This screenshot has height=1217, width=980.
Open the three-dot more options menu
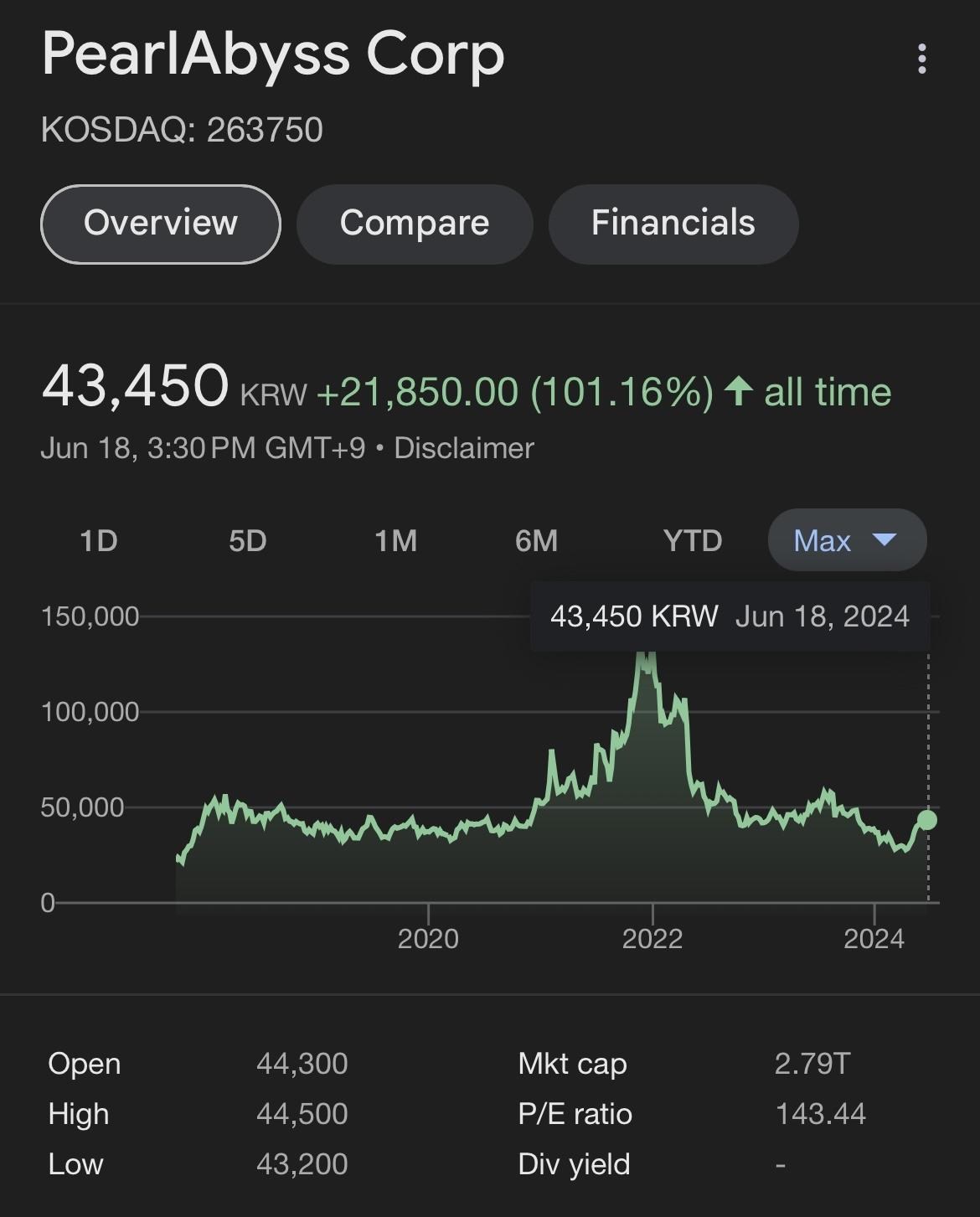[x=921, y=59]
